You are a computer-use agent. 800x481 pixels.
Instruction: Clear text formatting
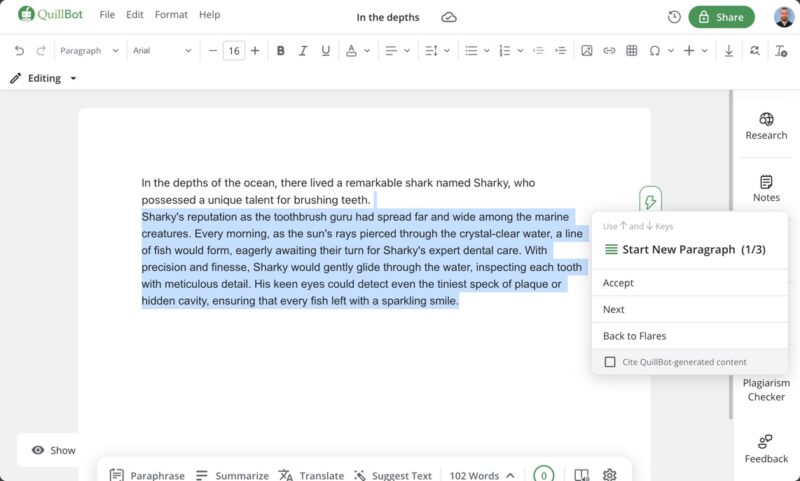click(781, 50)
